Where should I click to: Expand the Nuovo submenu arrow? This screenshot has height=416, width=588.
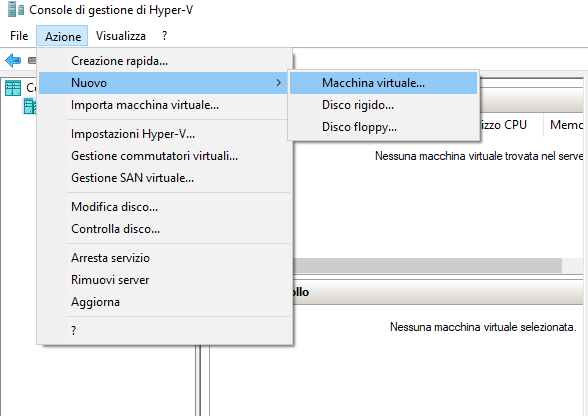tap(278, 83)
